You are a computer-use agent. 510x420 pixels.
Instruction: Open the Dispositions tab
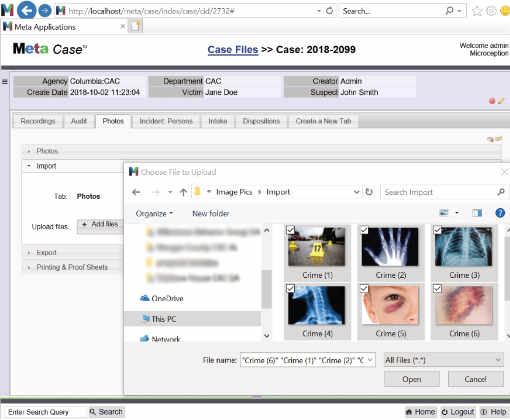click(261, 121)
